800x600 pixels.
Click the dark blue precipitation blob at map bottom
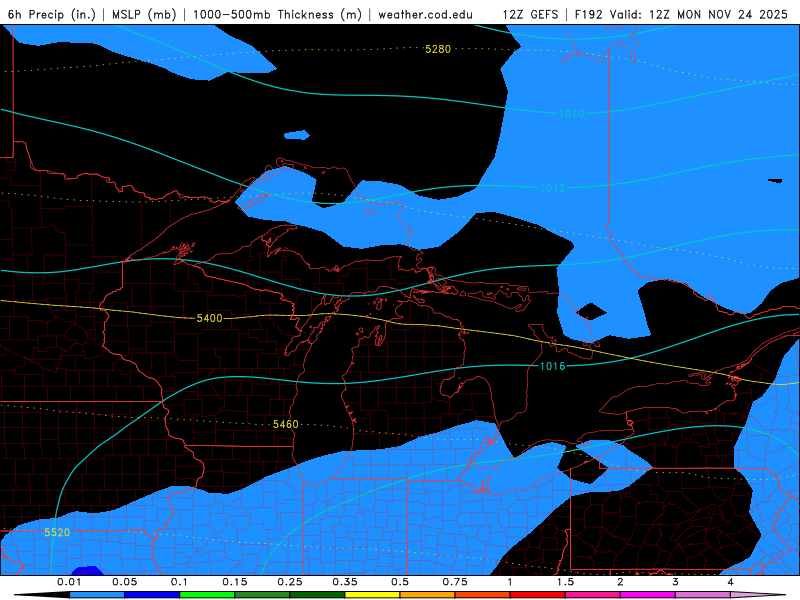pos(87,571)
